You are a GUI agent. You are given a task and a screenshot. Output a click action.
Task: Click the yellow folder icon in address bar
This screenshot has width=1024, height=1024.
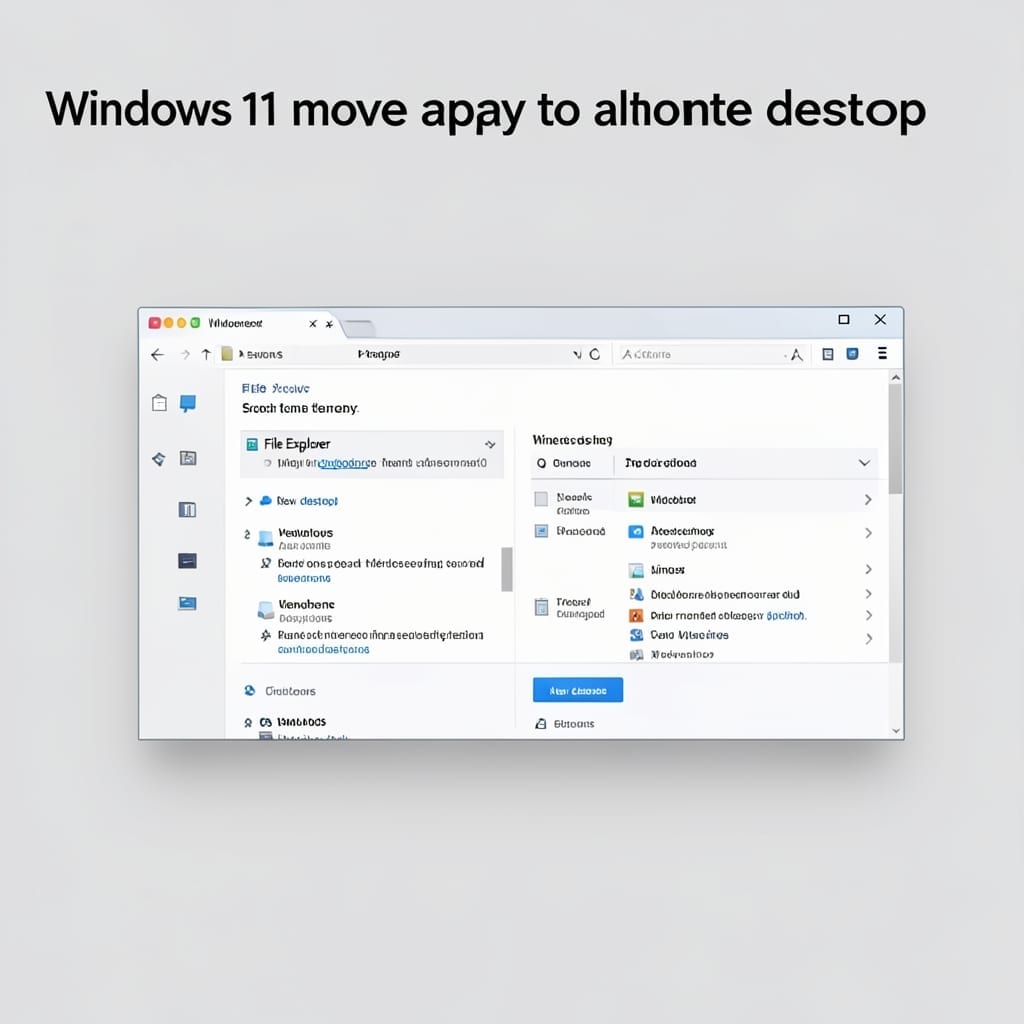[x=227, y=354]
